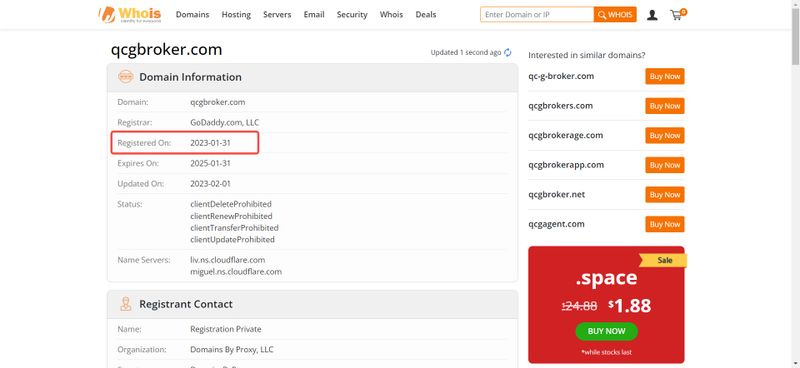Select Domains By Proxy, LLC organization
Image resolution: width=800 pixels, height=368 pixels.
click(232, 350)
